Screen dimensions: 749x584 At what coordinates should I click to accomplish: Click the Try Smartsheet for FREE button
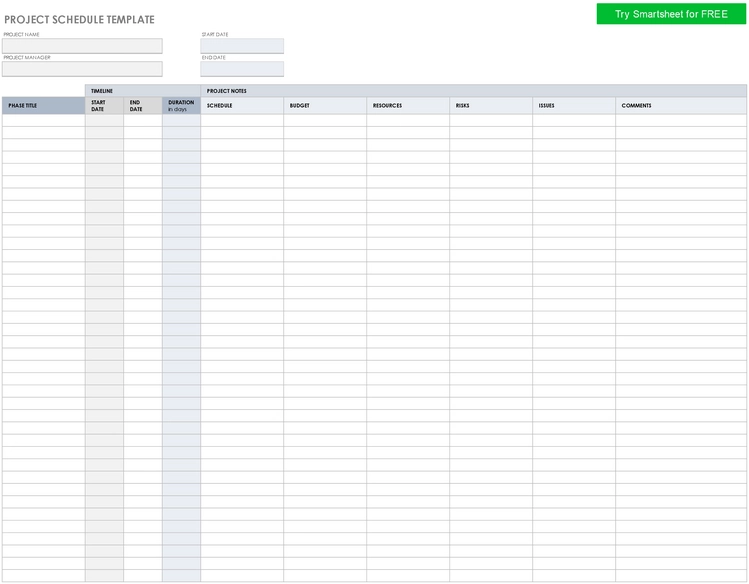[671, 14]
